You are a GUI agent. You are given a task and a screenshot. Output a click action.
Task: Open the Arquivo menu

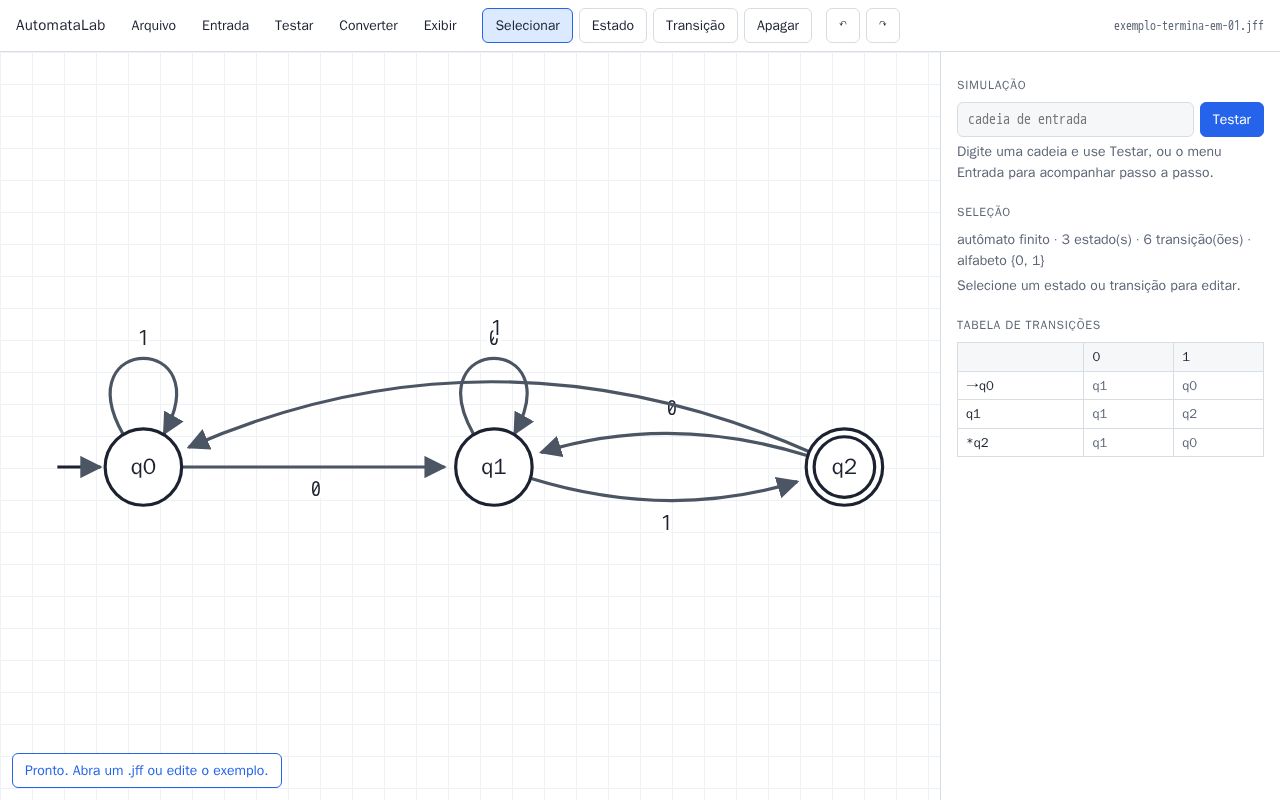[154, 26]
